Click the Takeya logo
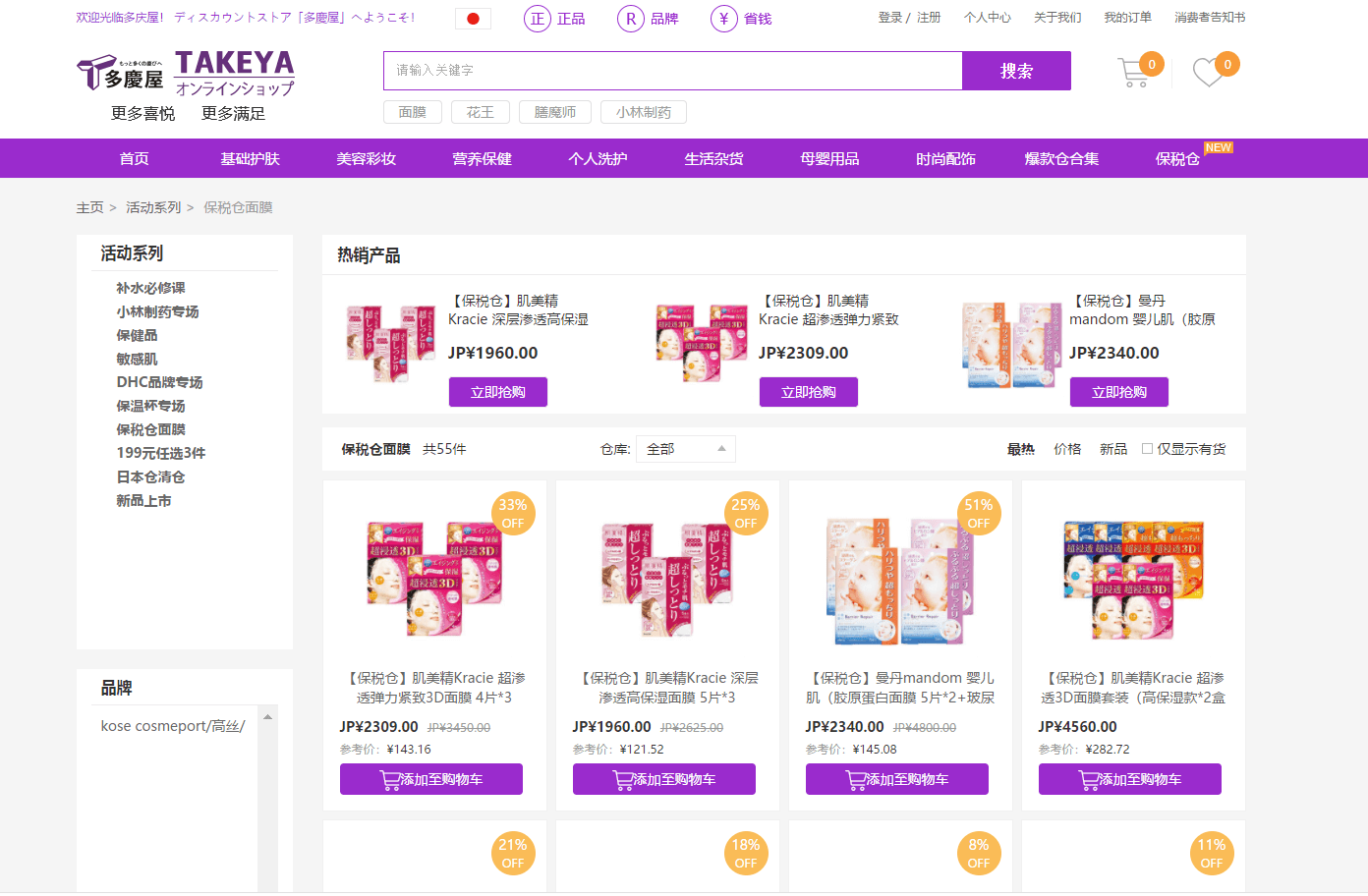This screenshot has height=896, width=1368. (x=187, y=75)
